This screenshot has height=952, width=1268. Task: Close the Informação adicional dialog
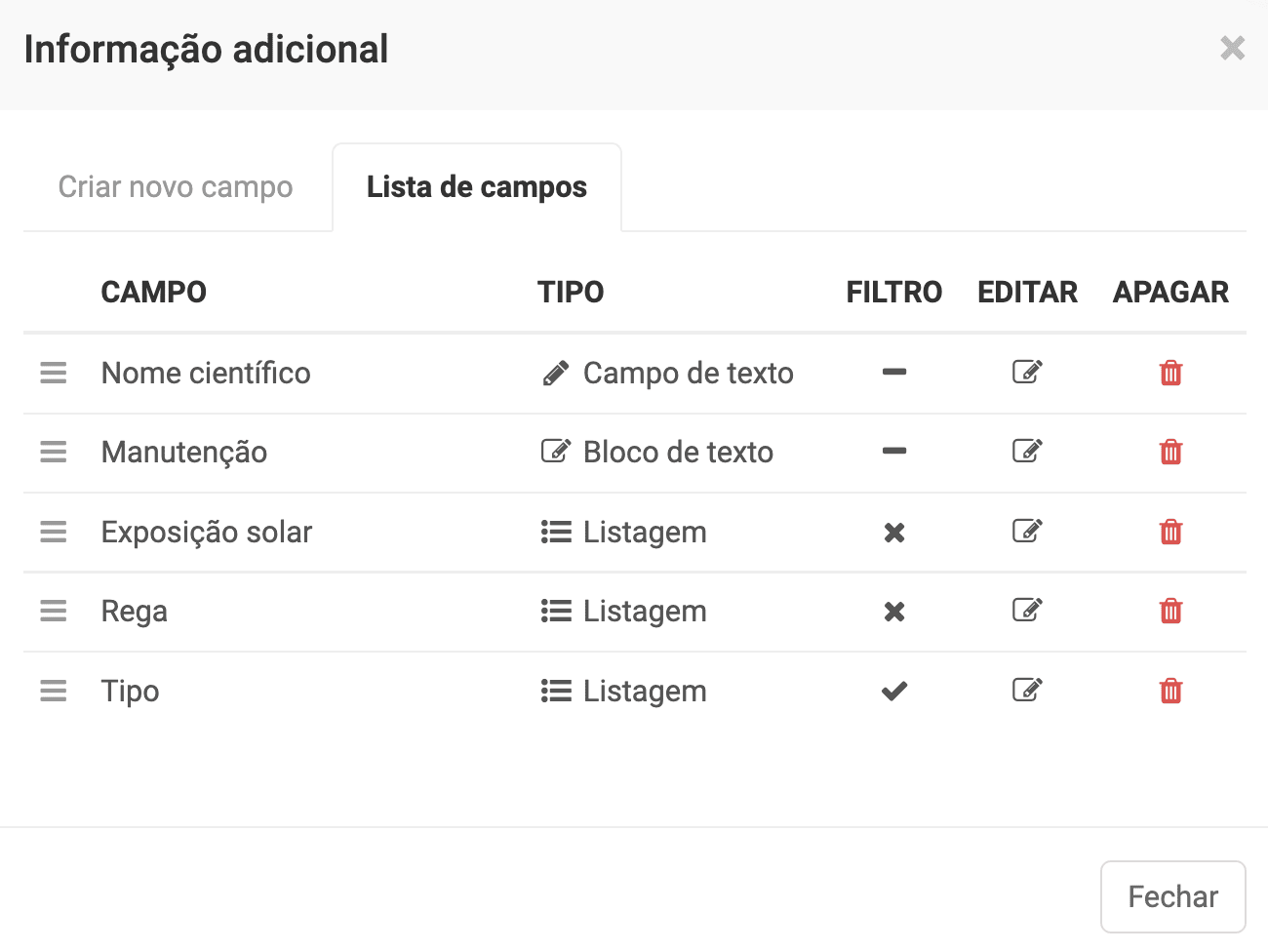1232,48
